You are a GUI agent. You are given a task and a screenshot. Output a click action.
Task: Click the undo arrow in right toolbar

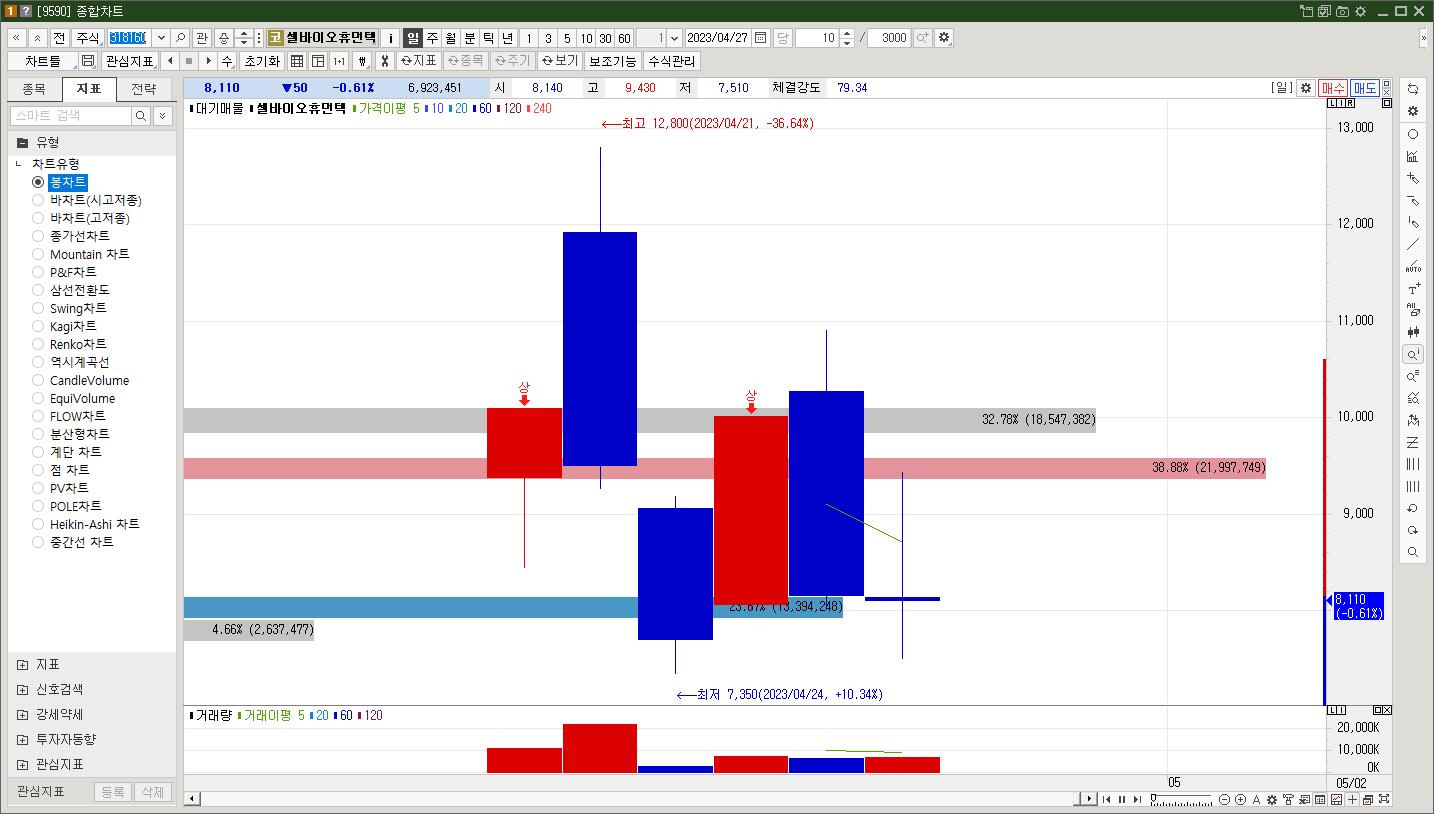[x=1413, y=508]
